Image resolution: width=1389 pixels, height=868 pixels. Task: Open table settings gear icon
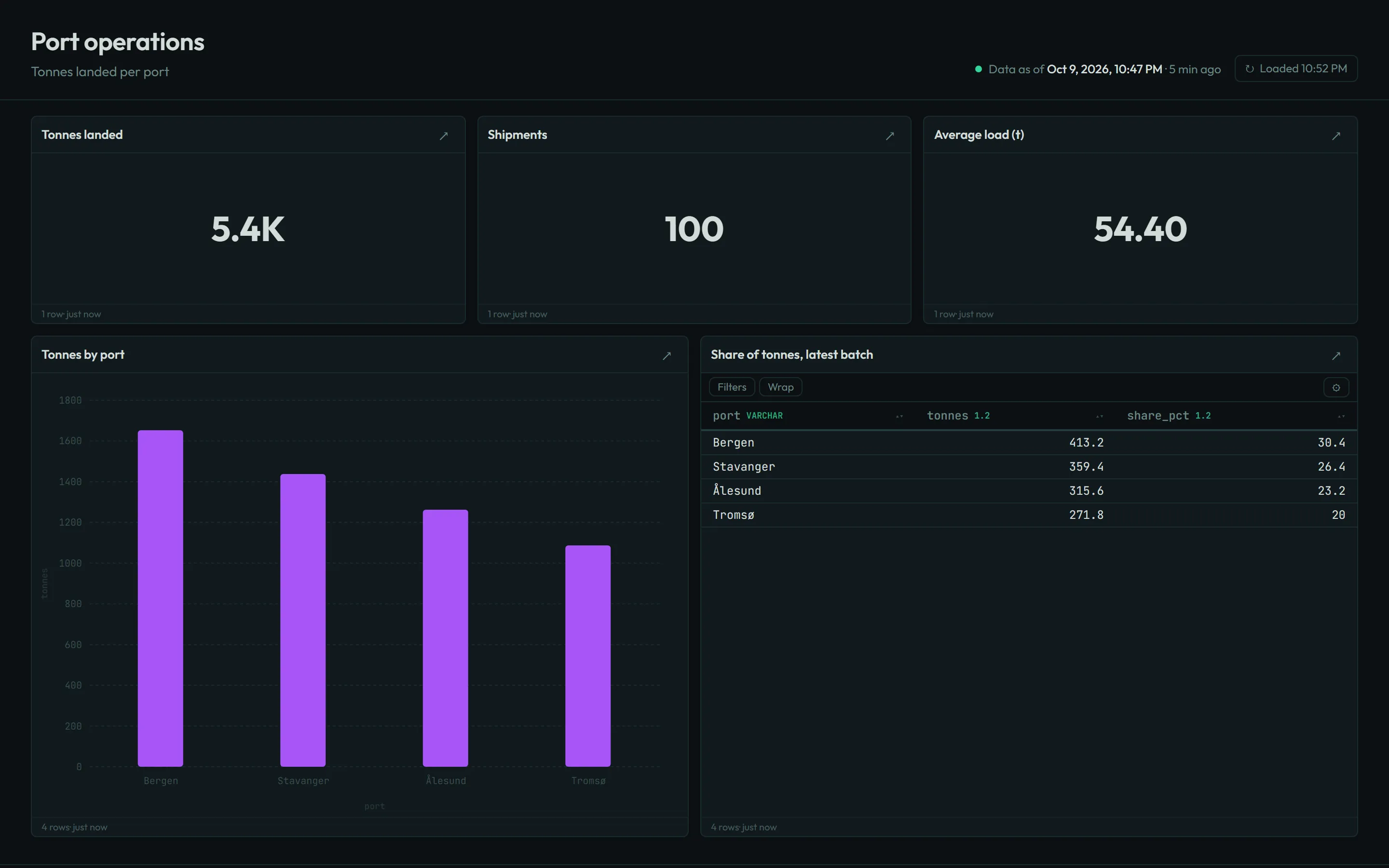pos(1335,388)
